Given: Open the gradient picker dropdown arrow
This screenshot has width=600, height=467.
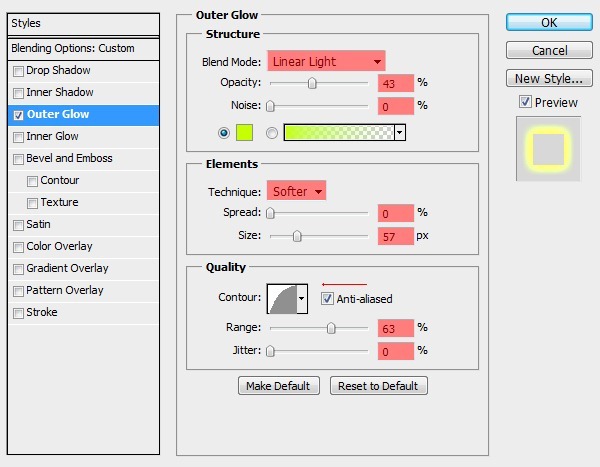Looking at the screenshot, I should tap(399, 132).
